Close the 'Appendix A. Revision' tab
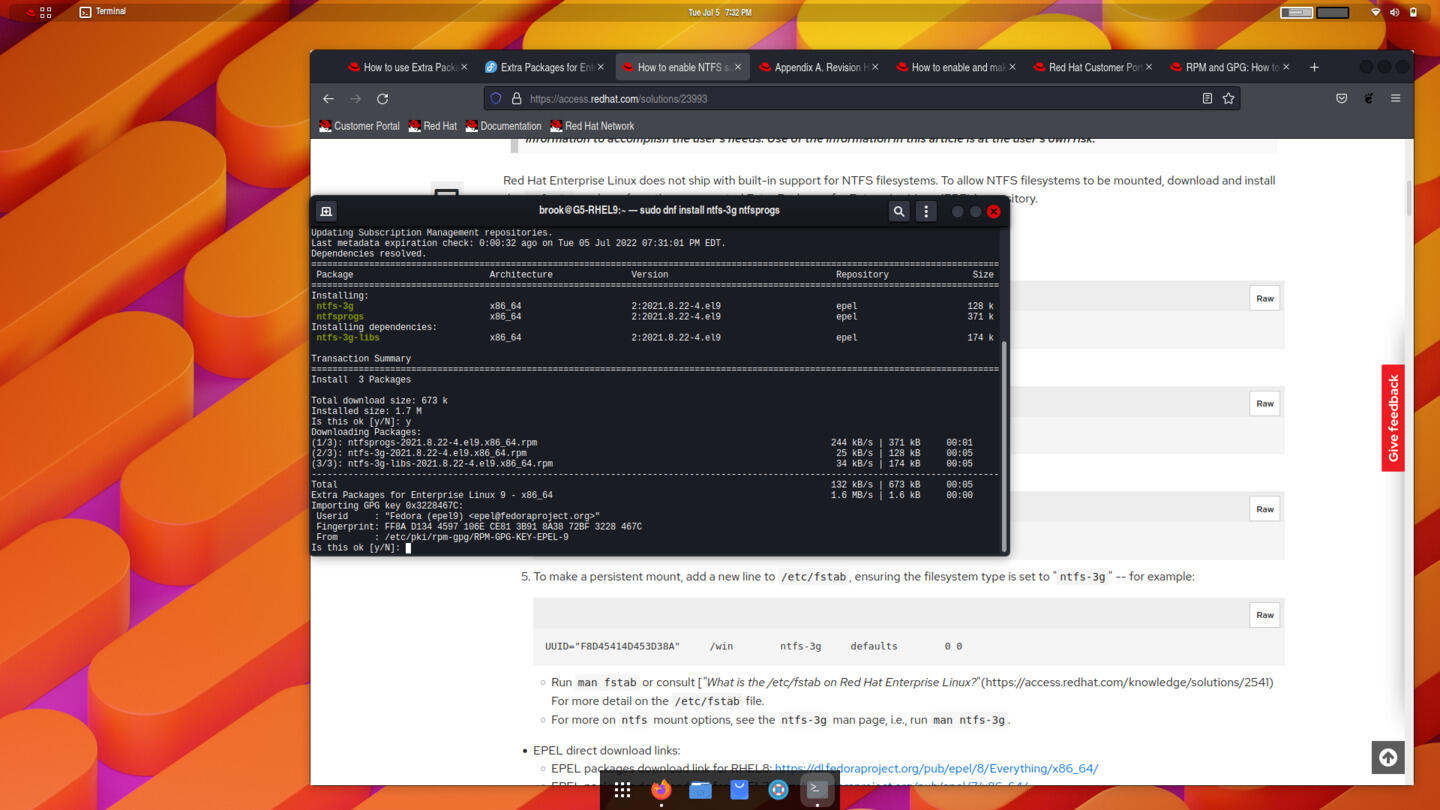Image resolution: width=1440 pixels, height=810 pixels. click(x=875, y=67)
